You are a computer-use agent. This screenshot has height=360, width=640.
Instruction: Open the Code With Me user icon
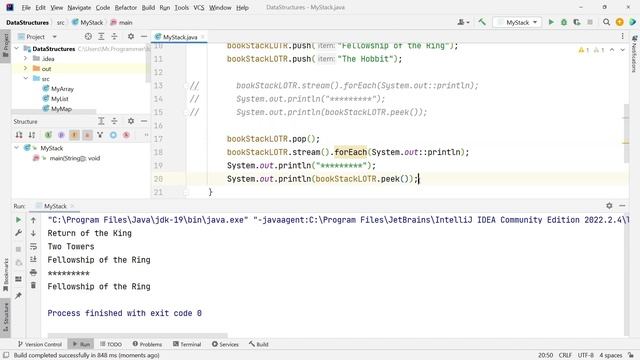(x=463, y=22)
